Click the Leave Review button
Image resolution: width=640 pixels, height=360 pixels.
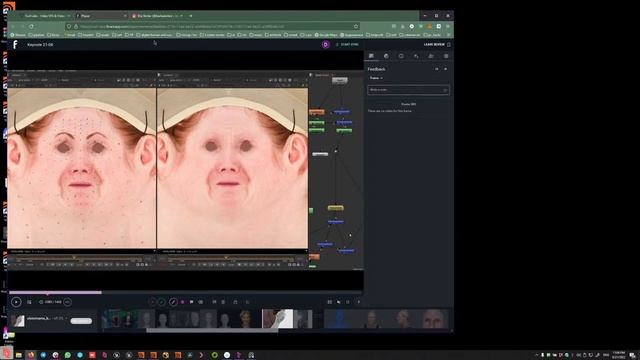pyautogui.click(x=437, y=44)
